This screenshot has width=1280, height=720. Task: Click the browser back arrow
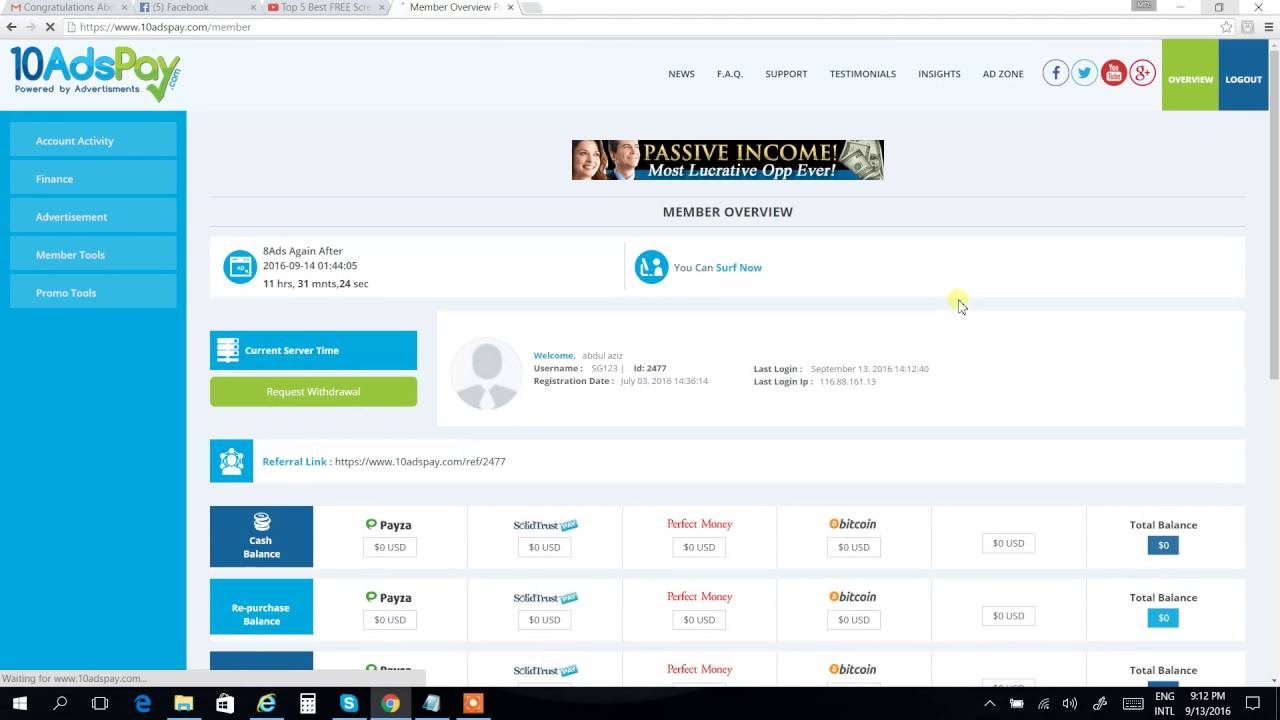[x=12, y=27]
